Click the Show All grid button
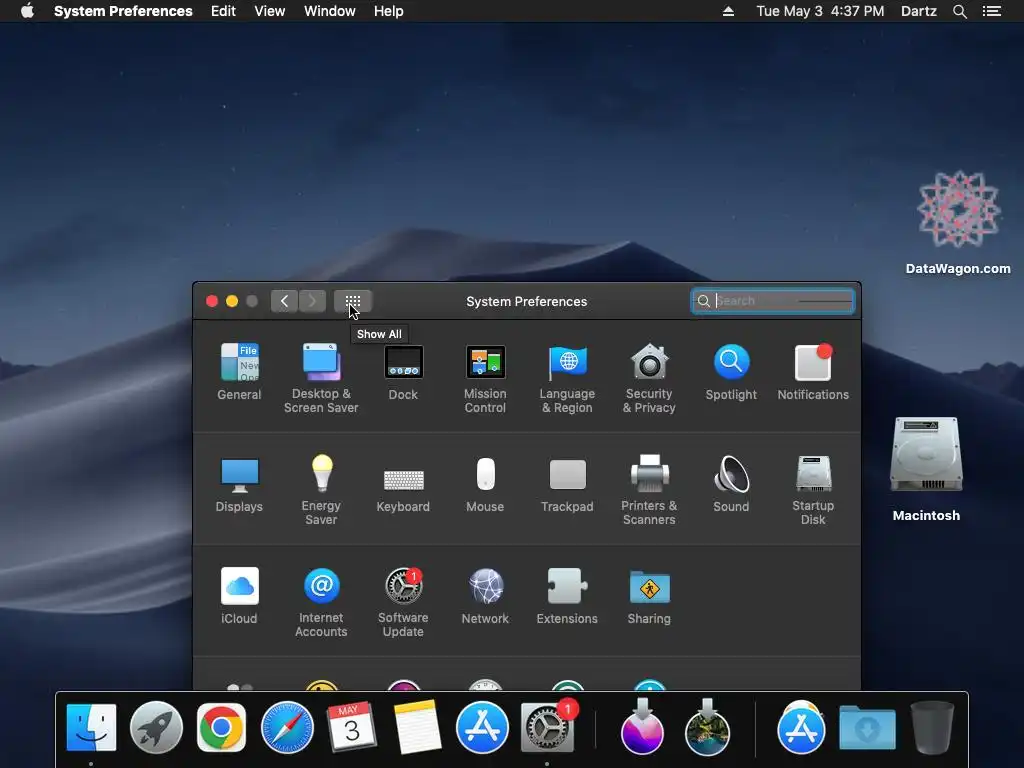The image size is (1024, 768). point(353,301)
